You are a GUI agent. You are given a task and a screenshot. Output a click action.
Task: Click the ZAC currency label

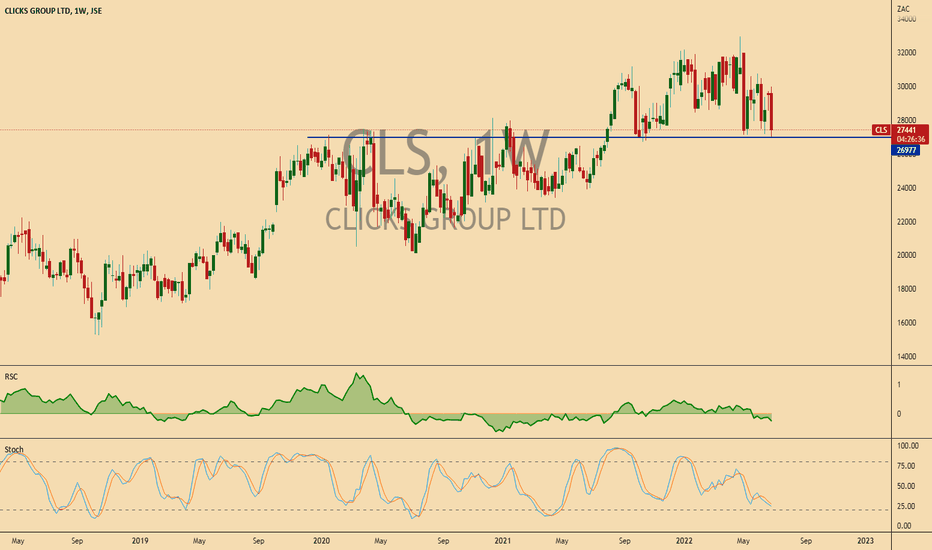click(903, 9)
